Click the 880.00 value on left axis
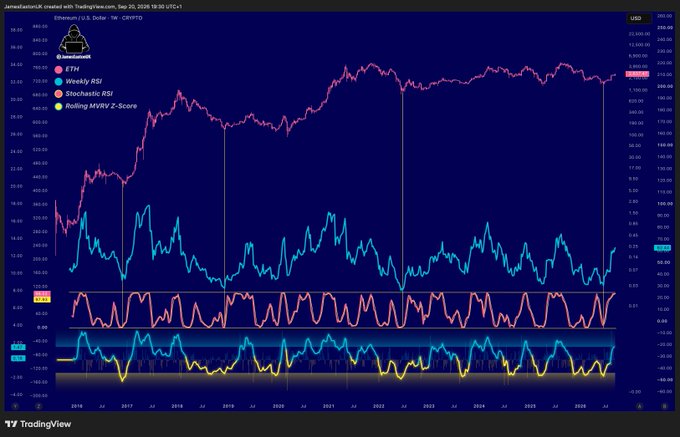This screenshot has height=437, width=680. pos(40,26)
